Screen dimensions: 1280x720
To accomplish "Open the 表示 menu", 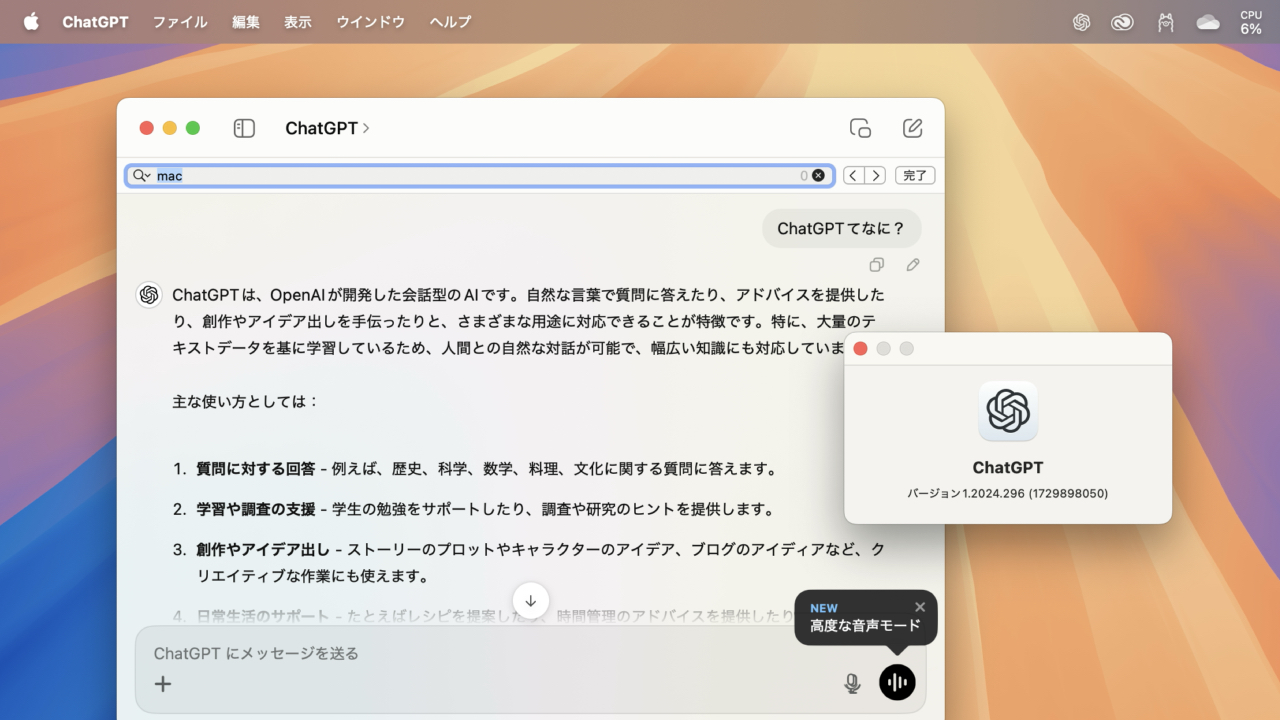I will click(x=298, y=21).
